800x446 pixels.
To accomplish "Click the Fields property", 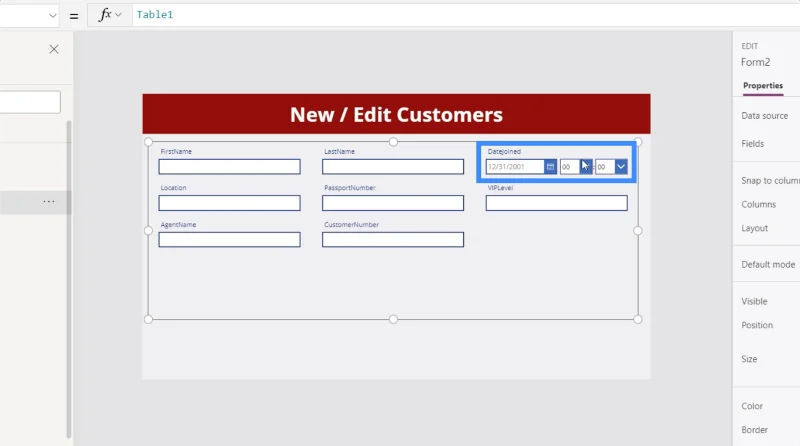I will pos(753,144).
